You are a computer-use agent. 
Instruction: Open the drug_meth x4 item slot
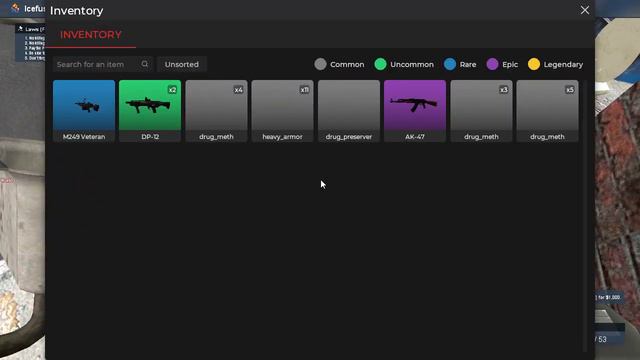click(216, 111)
